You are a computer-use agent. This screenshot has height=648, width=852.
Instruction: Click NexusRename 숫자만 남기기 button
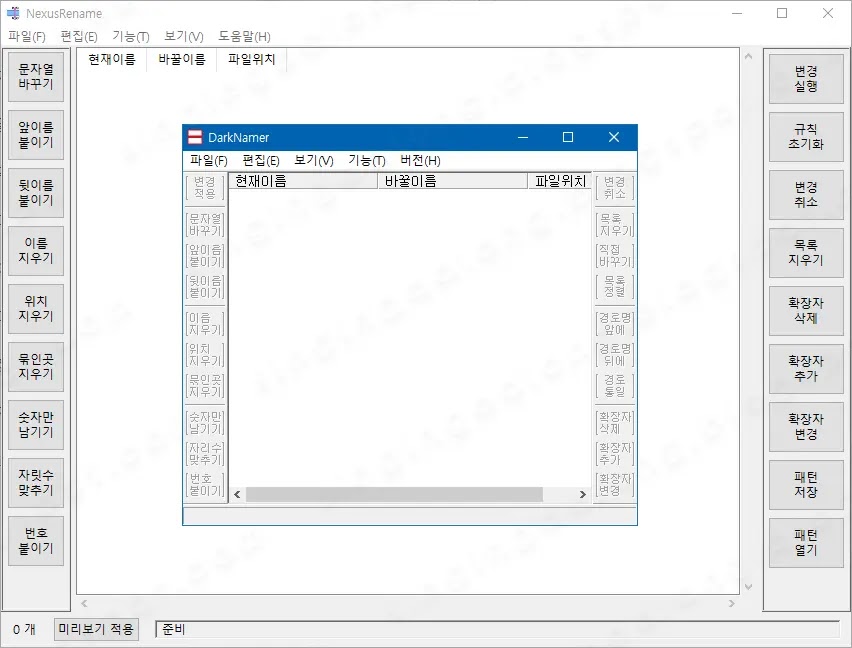tap(36, 425)
